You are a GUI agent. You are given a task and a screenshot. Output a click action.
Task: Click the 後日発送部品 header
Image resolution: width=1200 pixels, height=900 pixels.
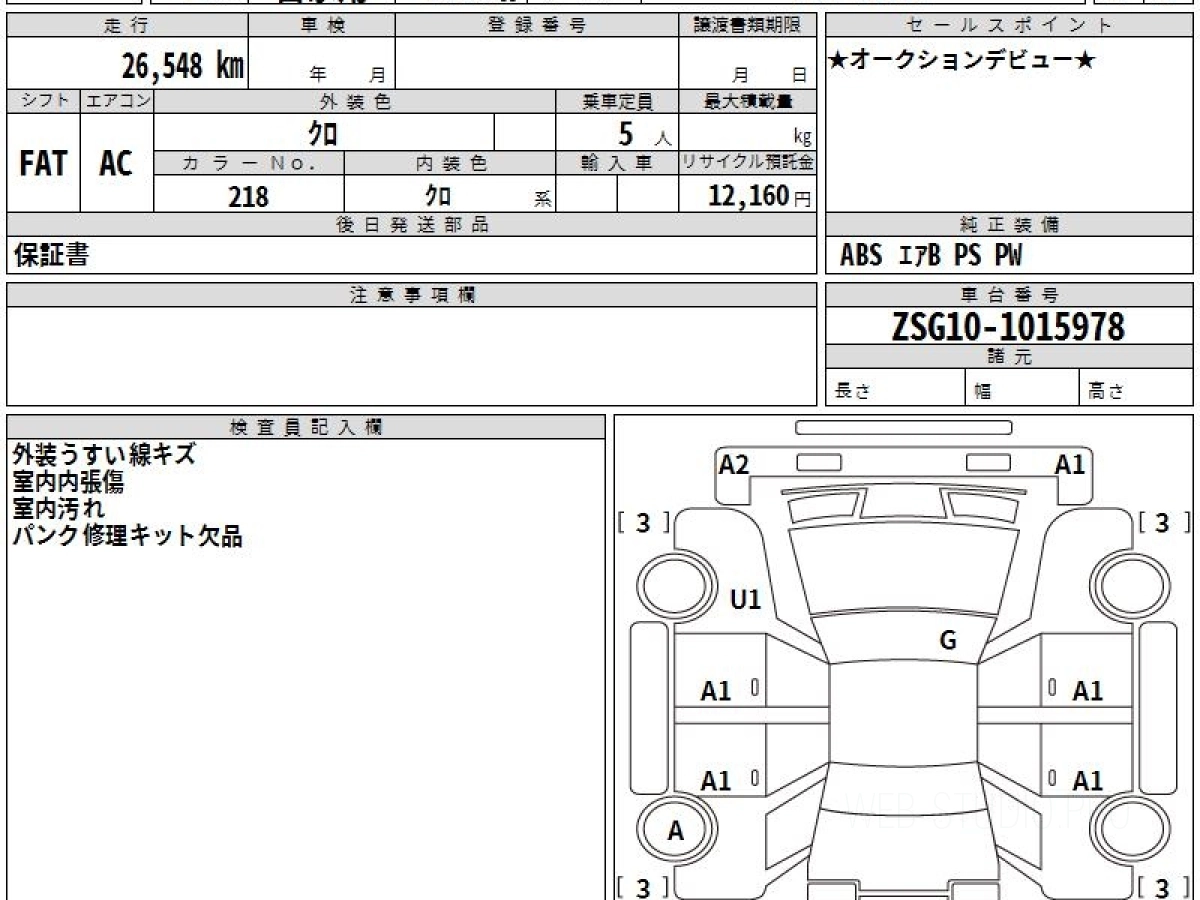point(412,225)
